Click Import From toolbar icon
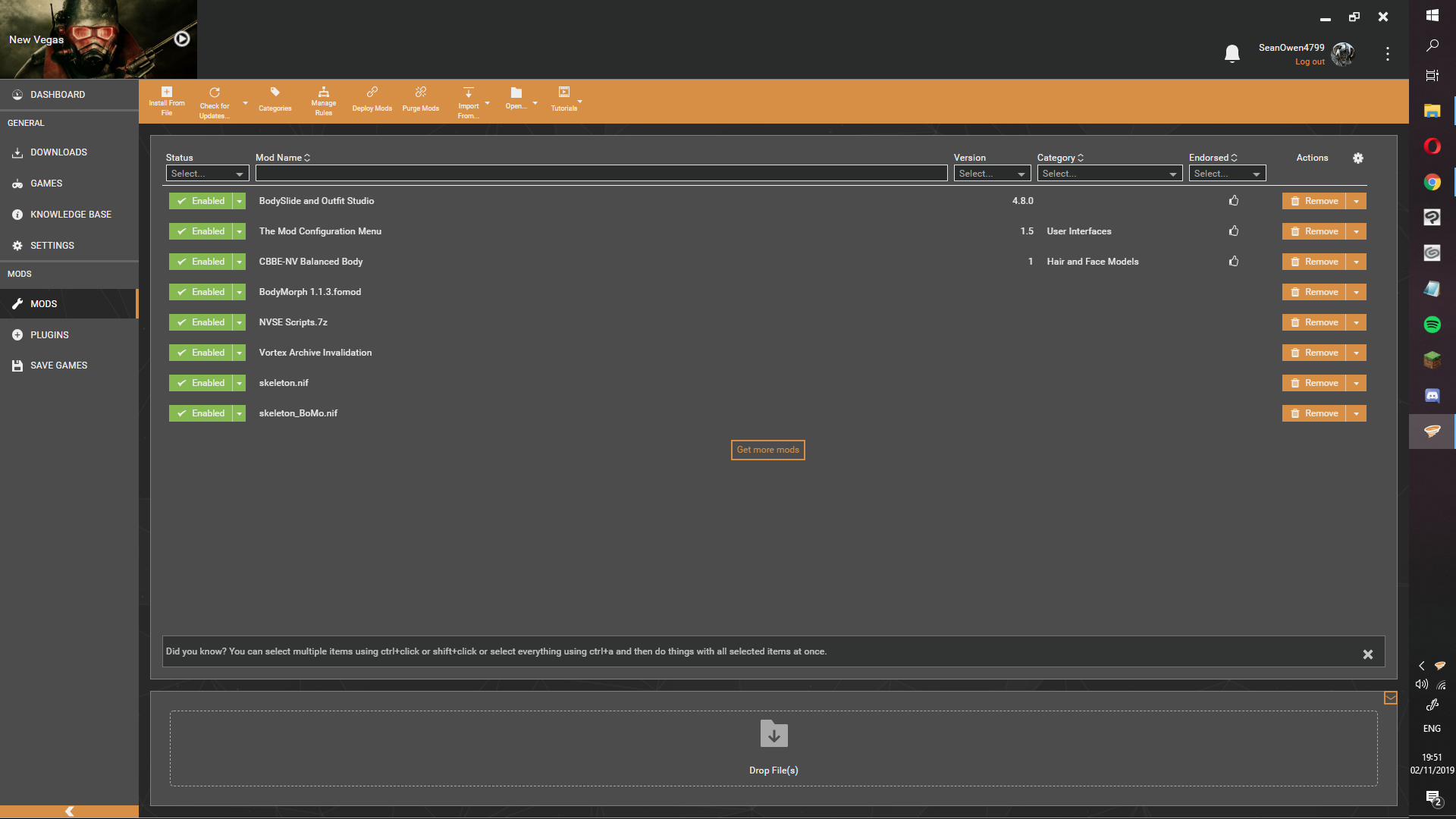This screenshot has width=1456, height=819. click(x=469, y=102)
